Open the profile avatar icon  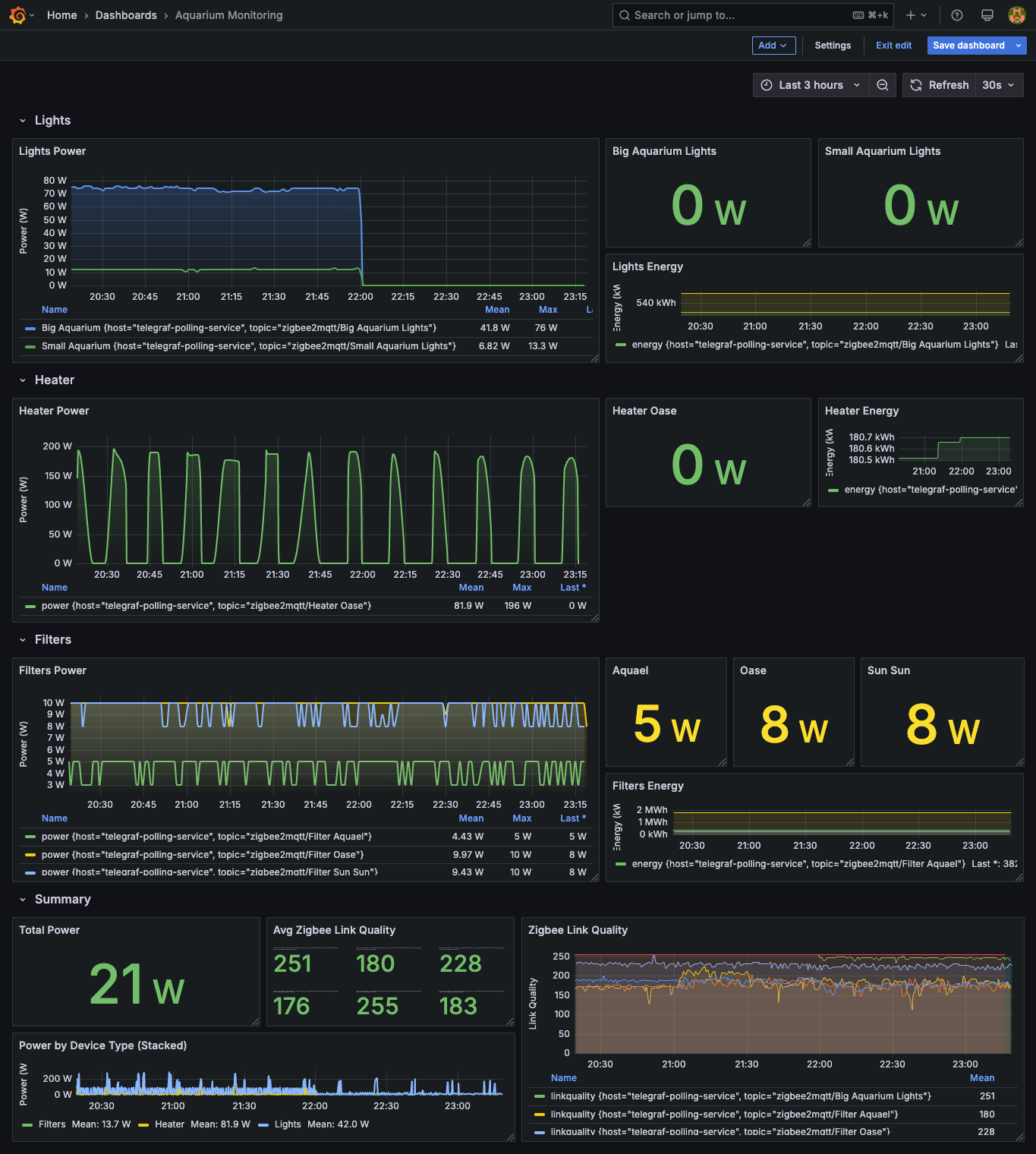pos(1016,14)
